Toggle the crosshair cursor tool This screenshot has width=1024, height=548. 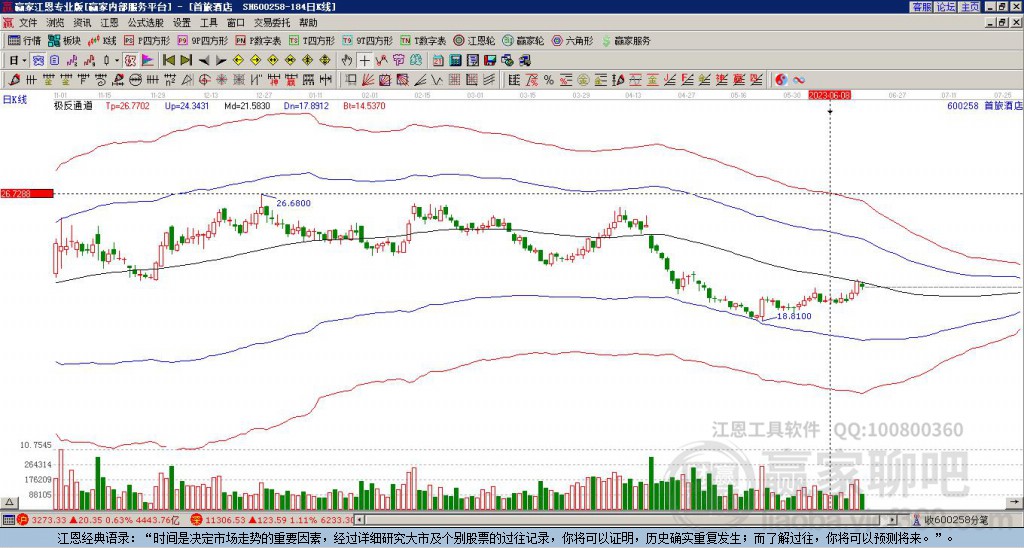point(364,60)
